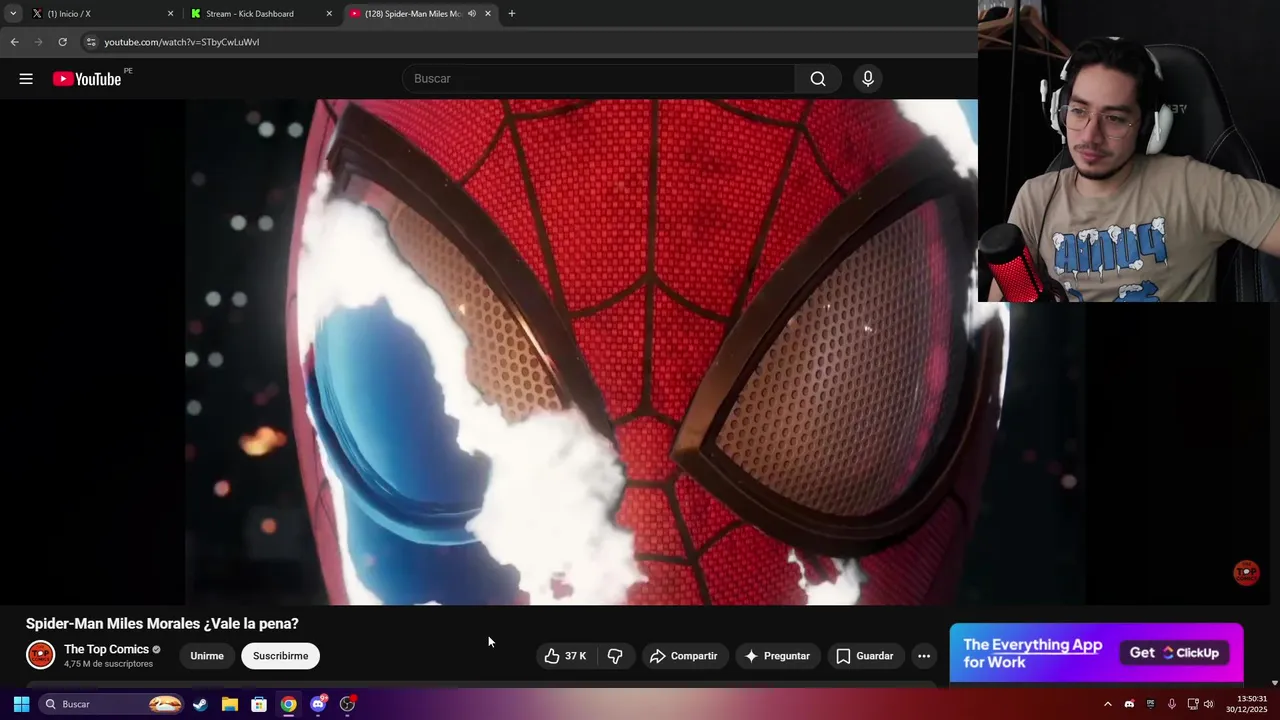Close the Spider-Man YouTube tab
1280x720 pixels.
pos(488,14)
